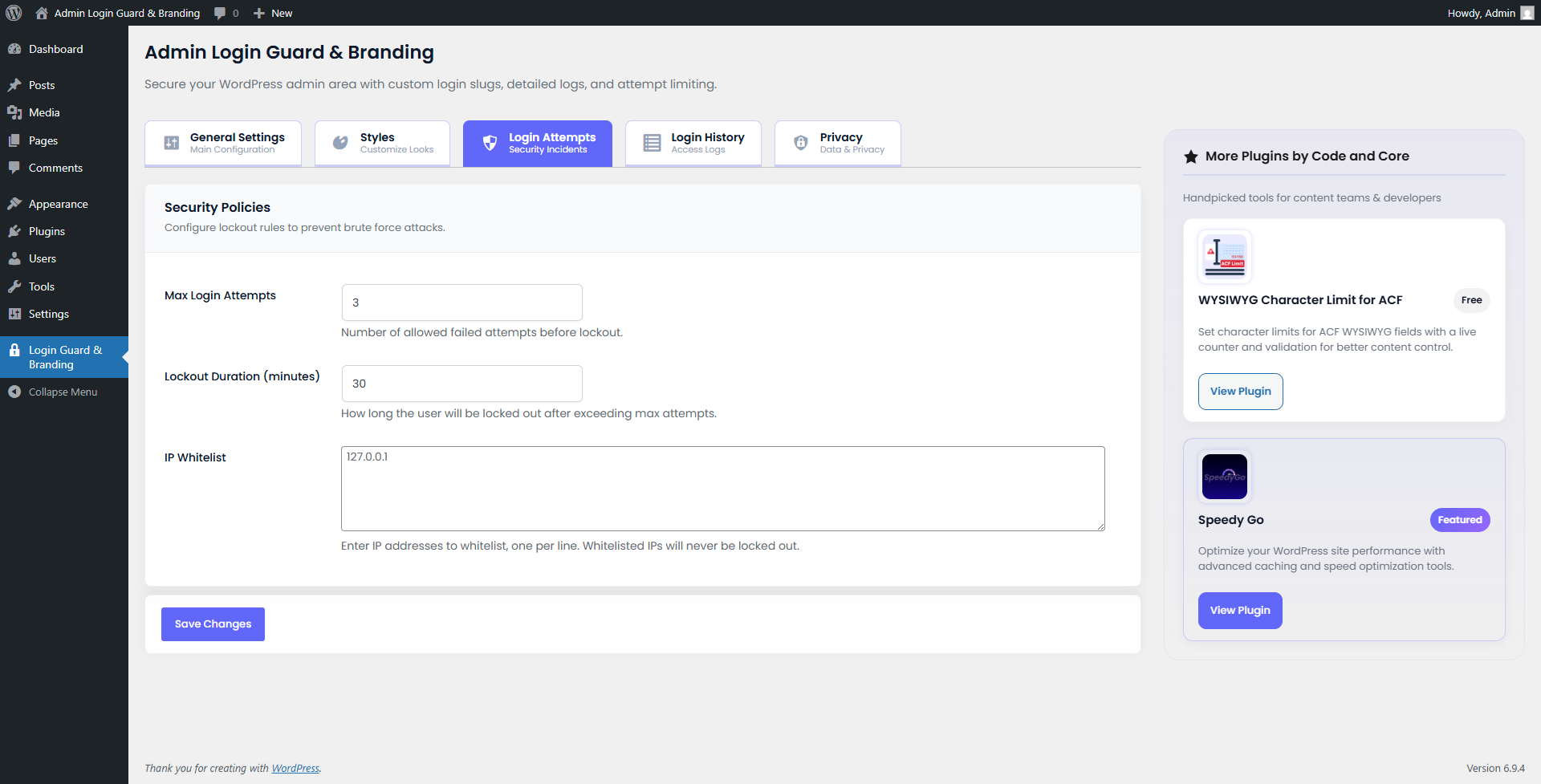The height and width of the screenshot is (784, 1541).
Task: Click View Plugin for Speedy Go
Action: click(1239, 610)
